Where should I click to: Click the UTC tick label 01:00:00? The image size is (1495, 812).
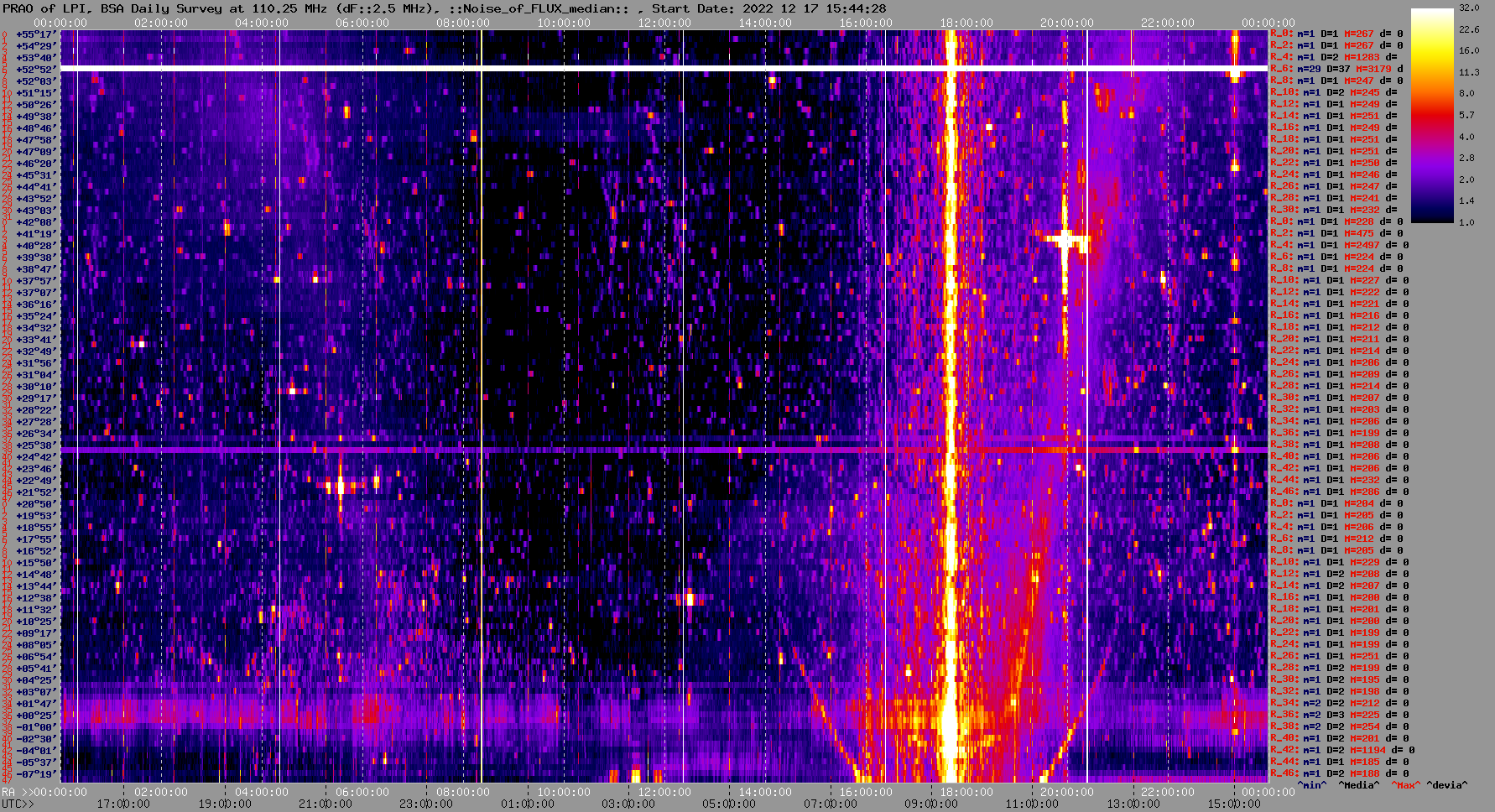pyautogui.click(x=528, y=804)
